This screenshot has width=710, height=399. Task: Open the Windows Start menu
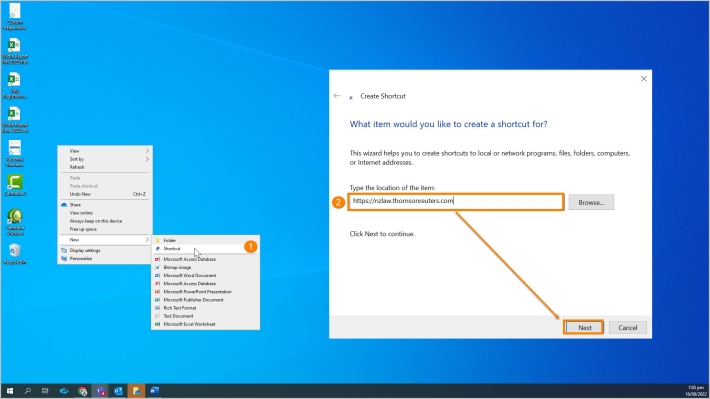point(10,391)
